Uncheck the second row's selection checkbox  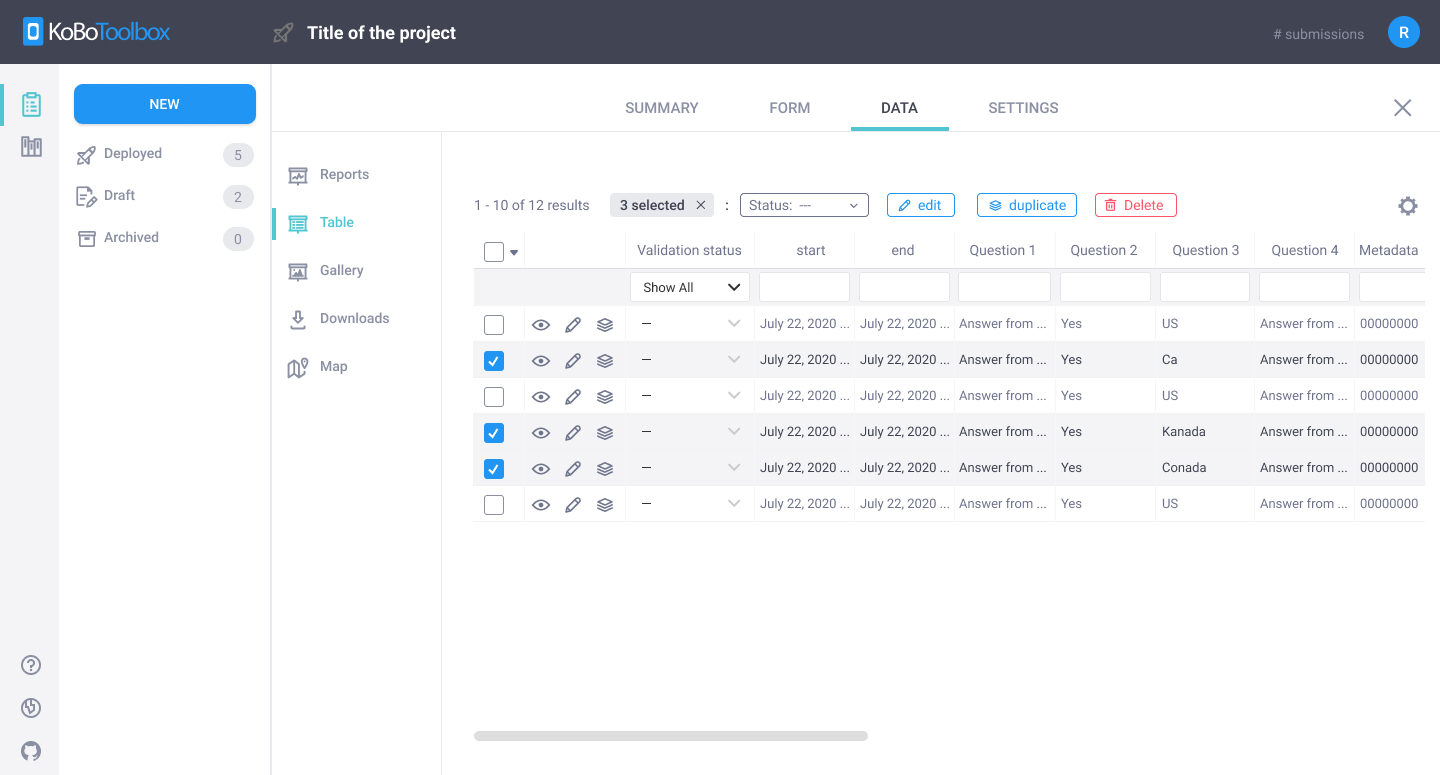(493, 360)
